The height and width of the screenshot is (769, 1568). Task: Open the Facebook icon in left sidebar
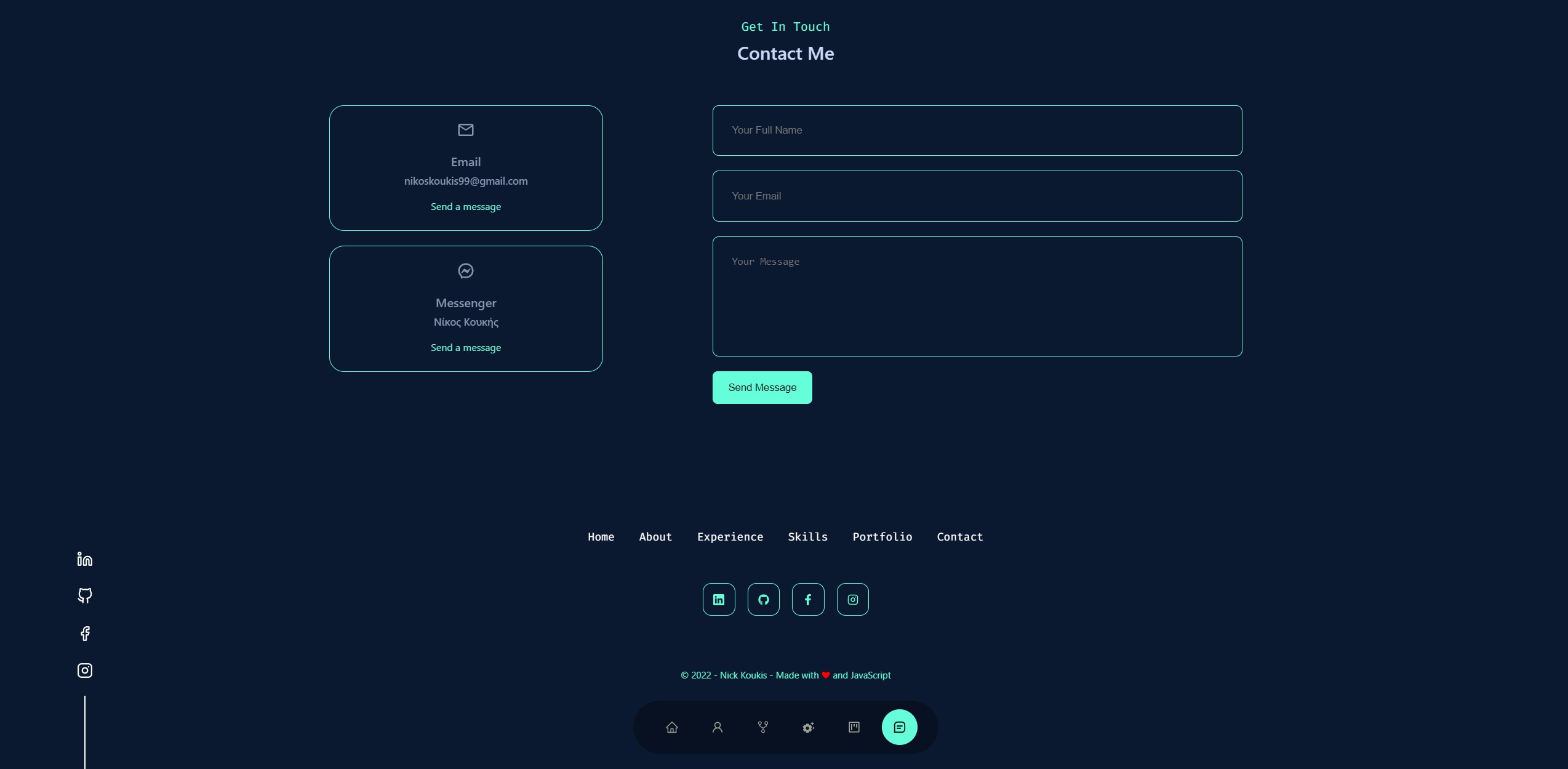click(85, 634)
